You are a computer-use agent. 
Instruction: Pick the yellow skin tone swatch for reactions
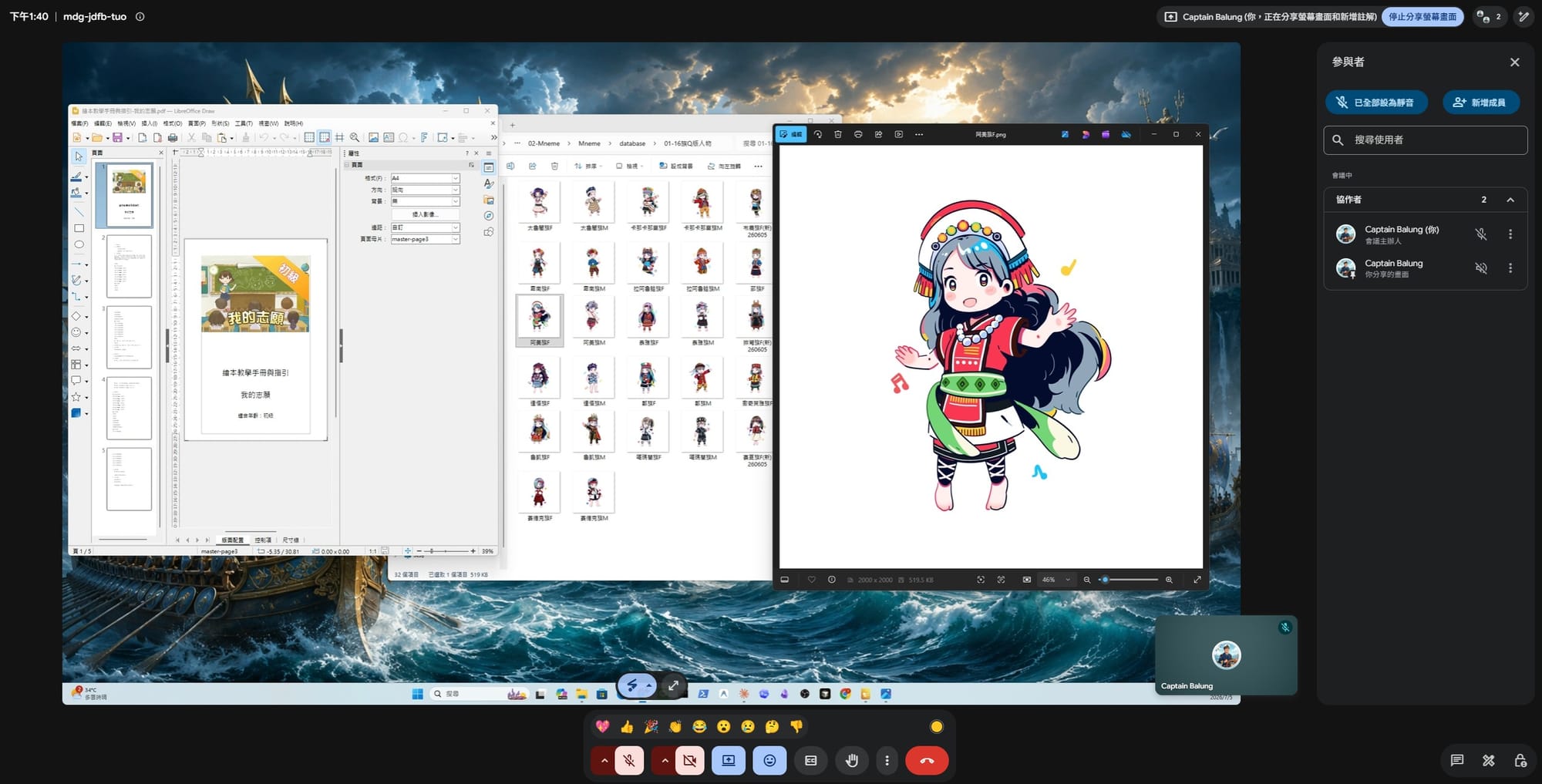pyautogui.click(x=937, y=726)
